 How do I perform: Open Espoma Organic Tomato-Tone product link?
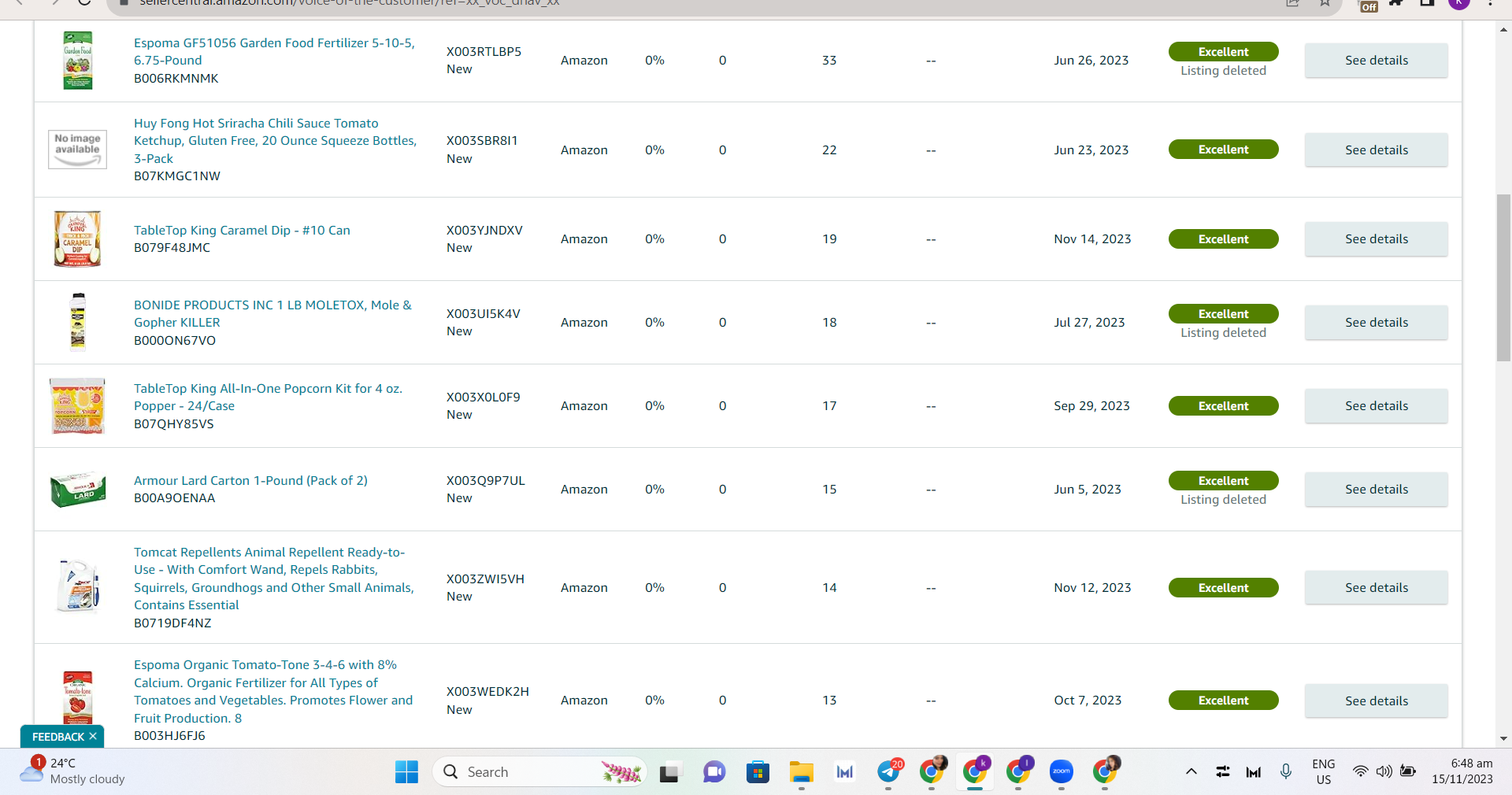[273, 691]
